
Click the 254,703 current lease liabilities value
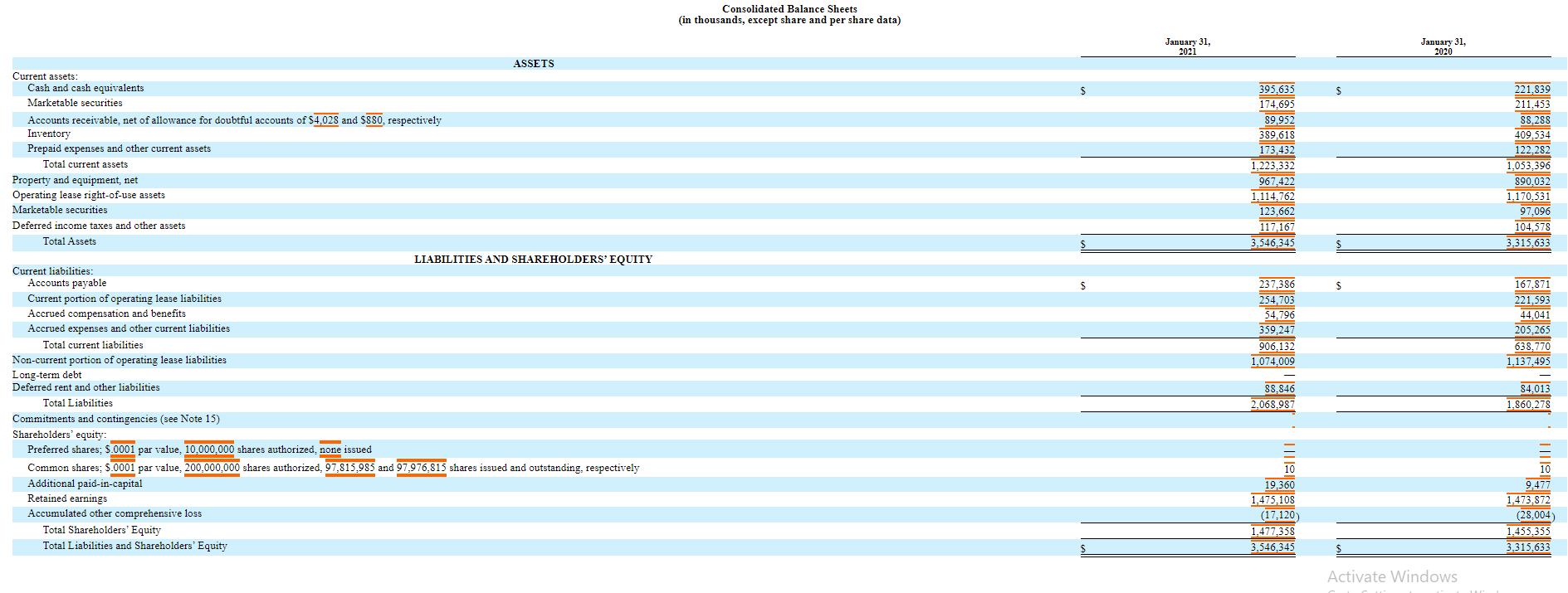pos(1277,300)
